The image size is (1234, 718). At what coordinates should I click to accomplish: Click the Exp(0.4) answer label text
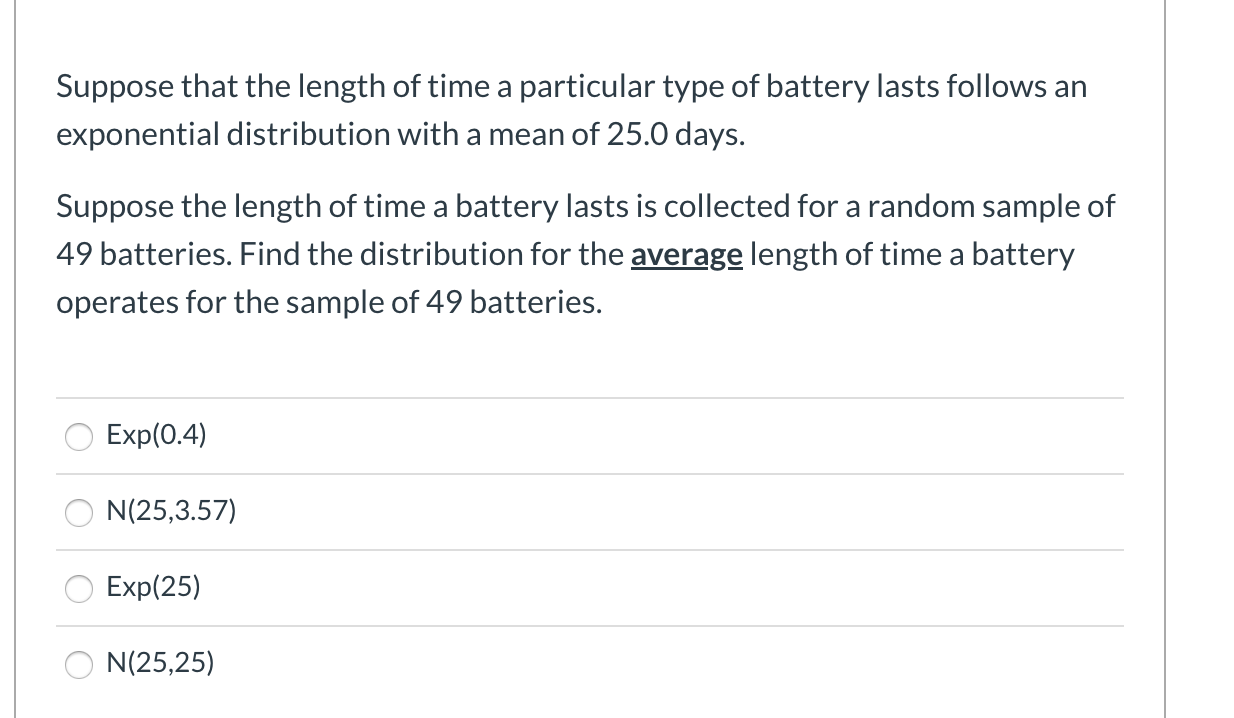click(156, 435)
